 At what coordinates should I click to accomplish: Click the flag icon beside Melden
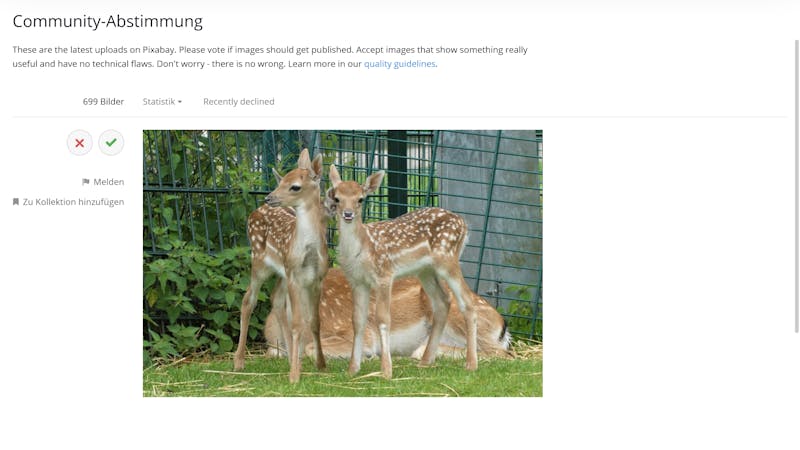pyautogui.click(x=86, y=182)
